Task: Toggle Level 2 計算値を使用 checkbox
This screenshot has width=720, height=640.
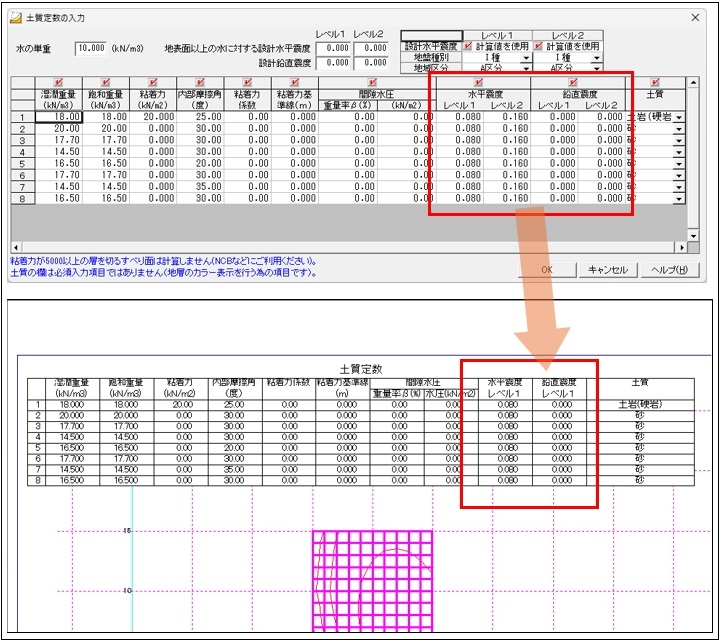Action: tap(539, 46)
